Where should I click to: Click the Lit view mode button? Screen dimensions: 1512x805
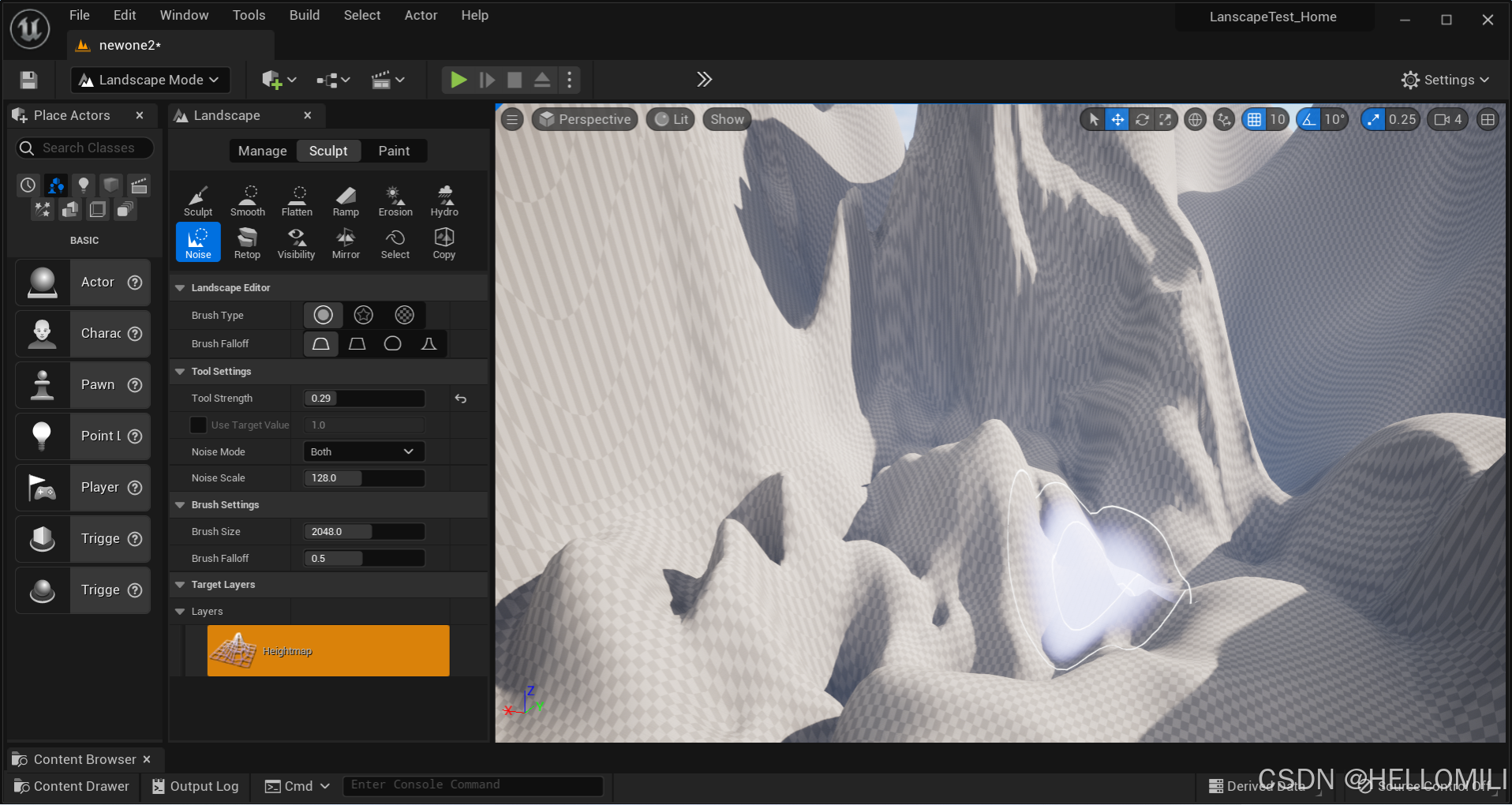coord(672,120)
